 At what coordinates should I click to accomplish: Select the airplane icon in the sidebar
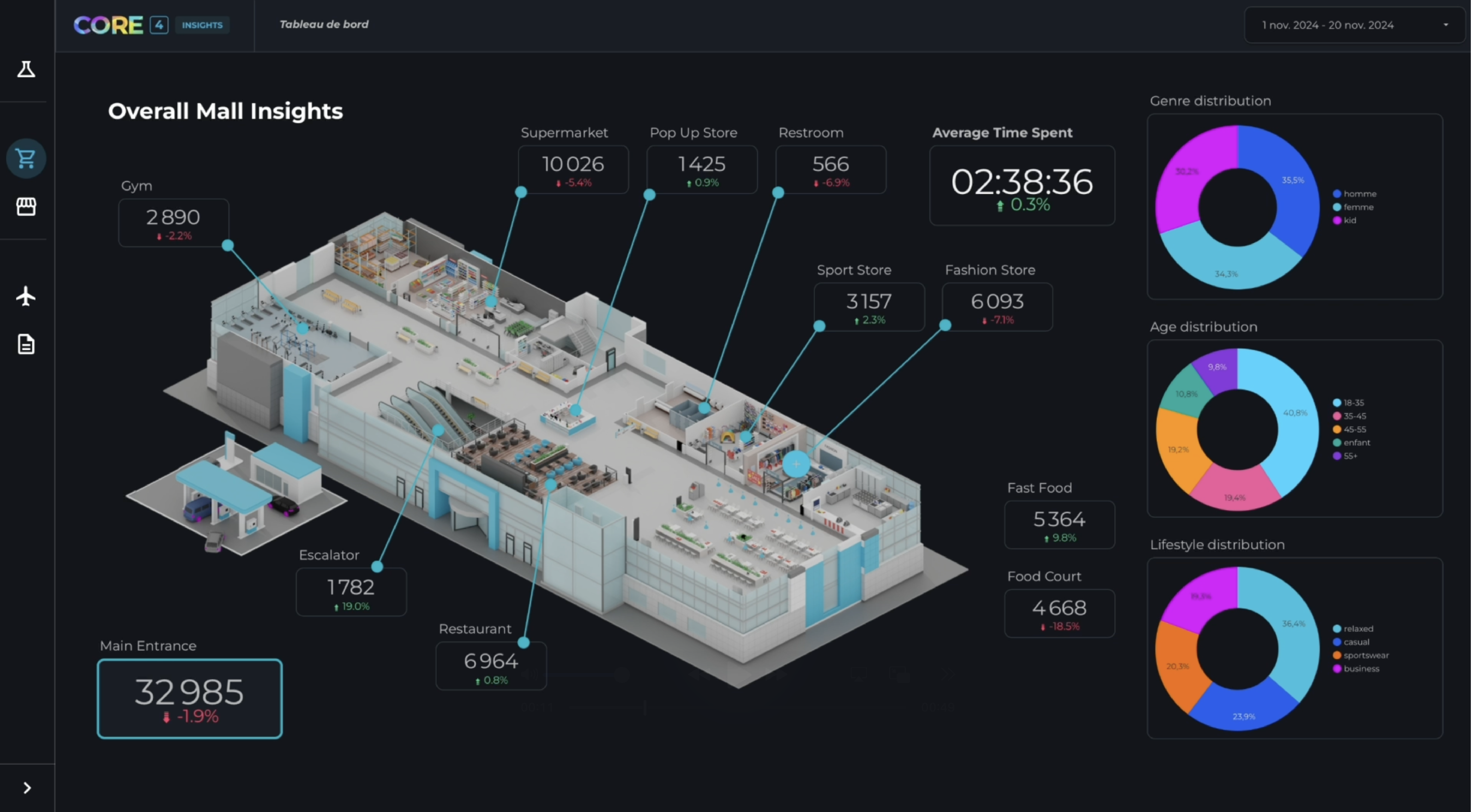(26, 296)
